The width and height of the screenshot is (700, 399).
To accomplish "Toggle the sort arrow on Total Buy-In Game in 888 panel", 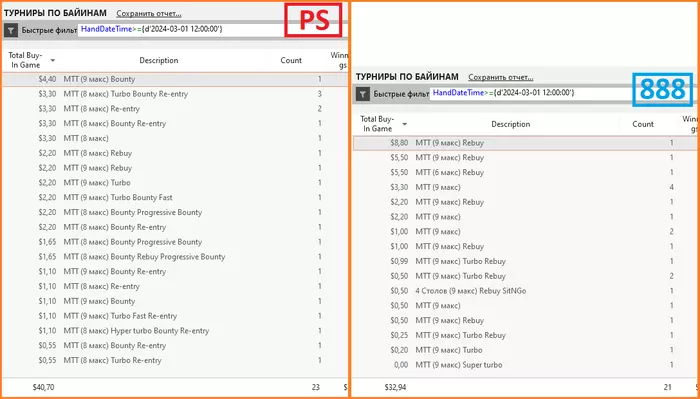I will (x=404, y=124).
